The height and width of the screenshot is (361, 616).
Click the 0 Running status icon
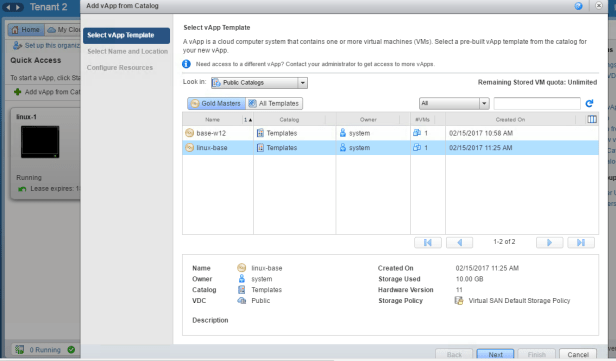(20, 350)
